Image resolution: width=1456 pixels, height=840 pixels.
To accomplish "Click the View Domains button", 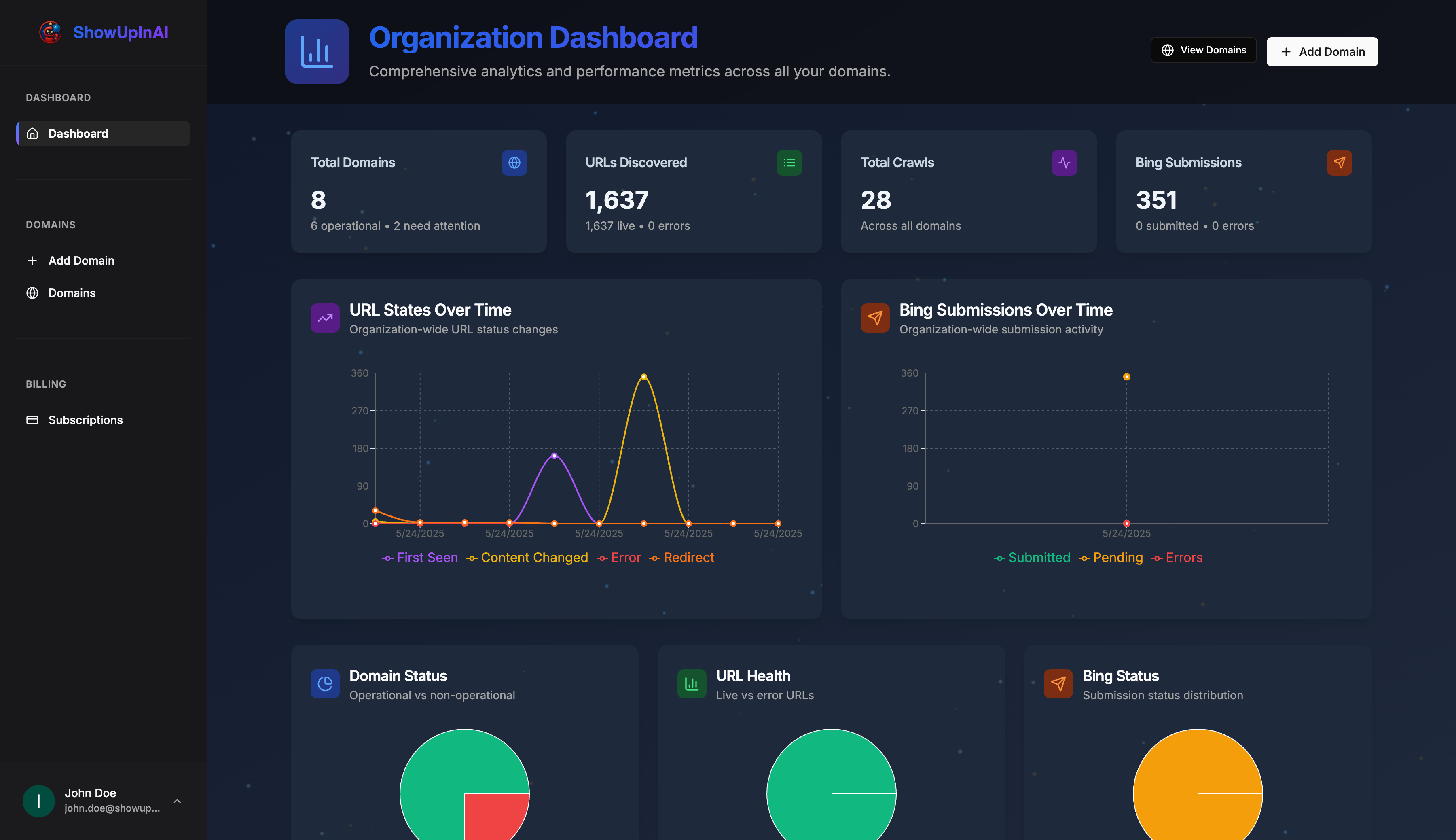I will pyautogui.click(x=1204, y=50).
